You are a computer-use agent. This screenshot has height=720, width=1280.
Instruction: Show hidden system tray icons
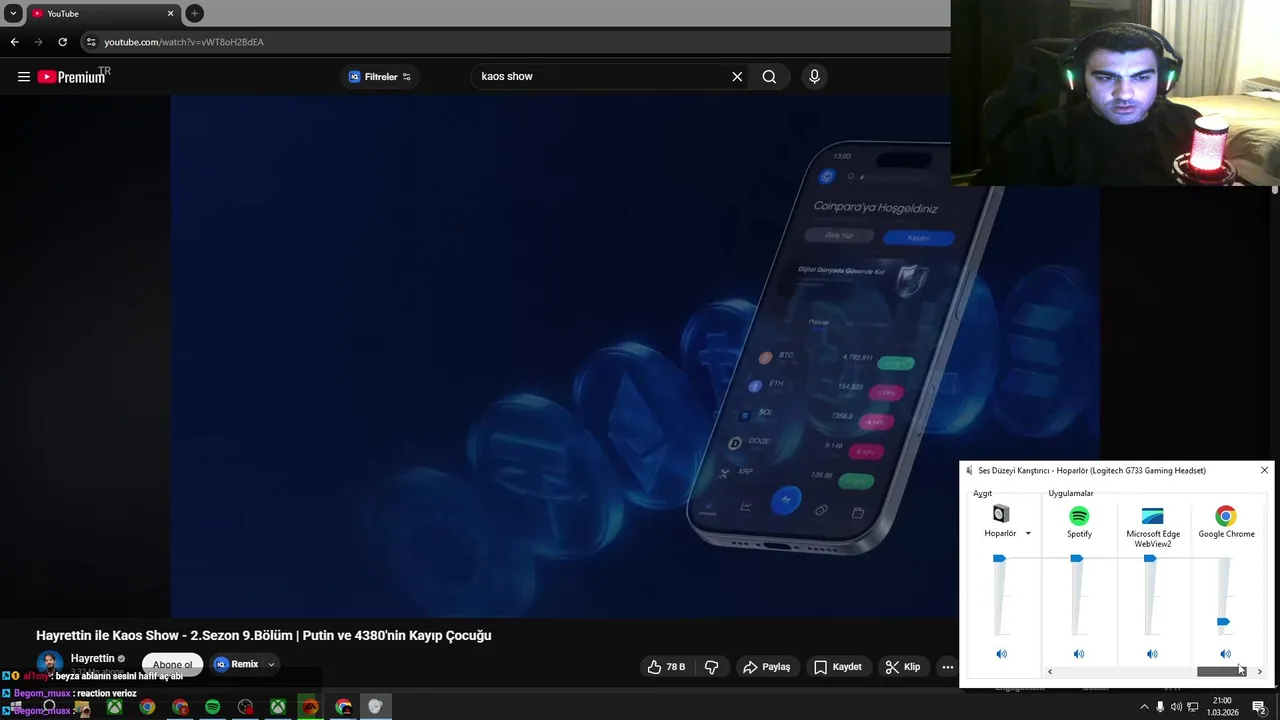[1144, 707]
